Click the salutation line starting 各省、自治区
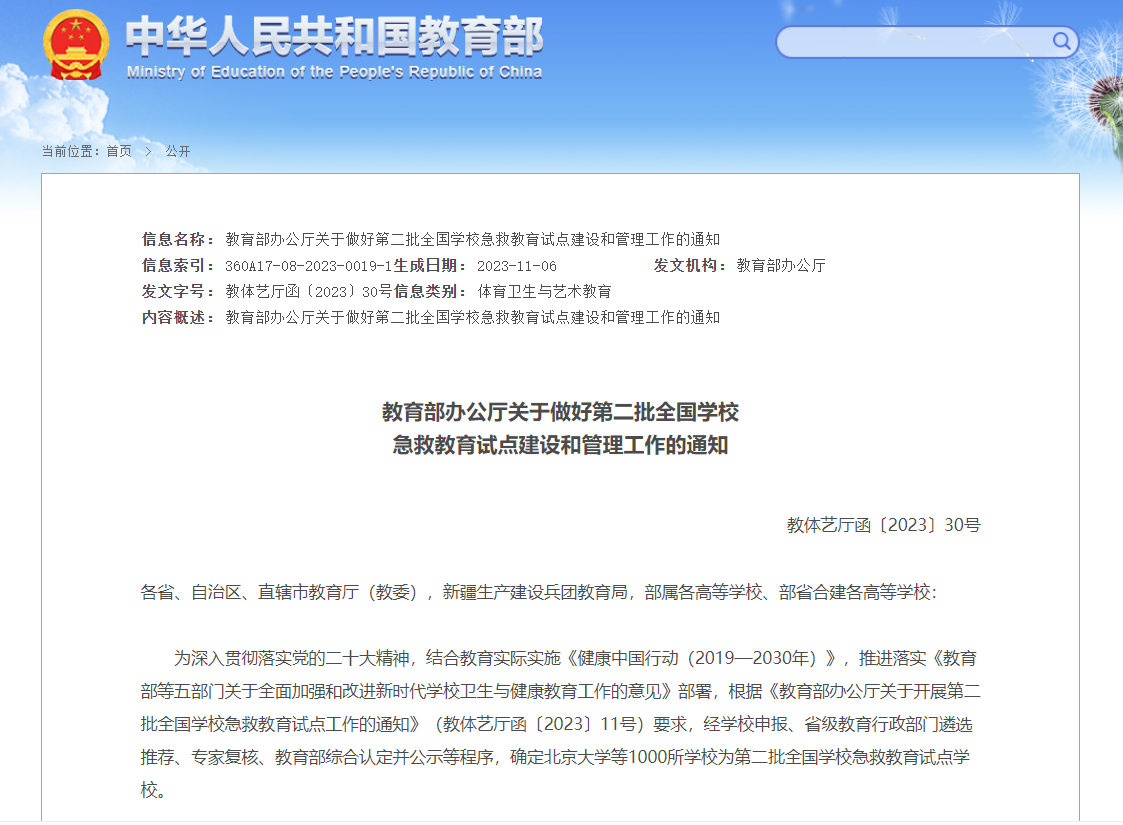The image size is (1123, 825). 538,592
